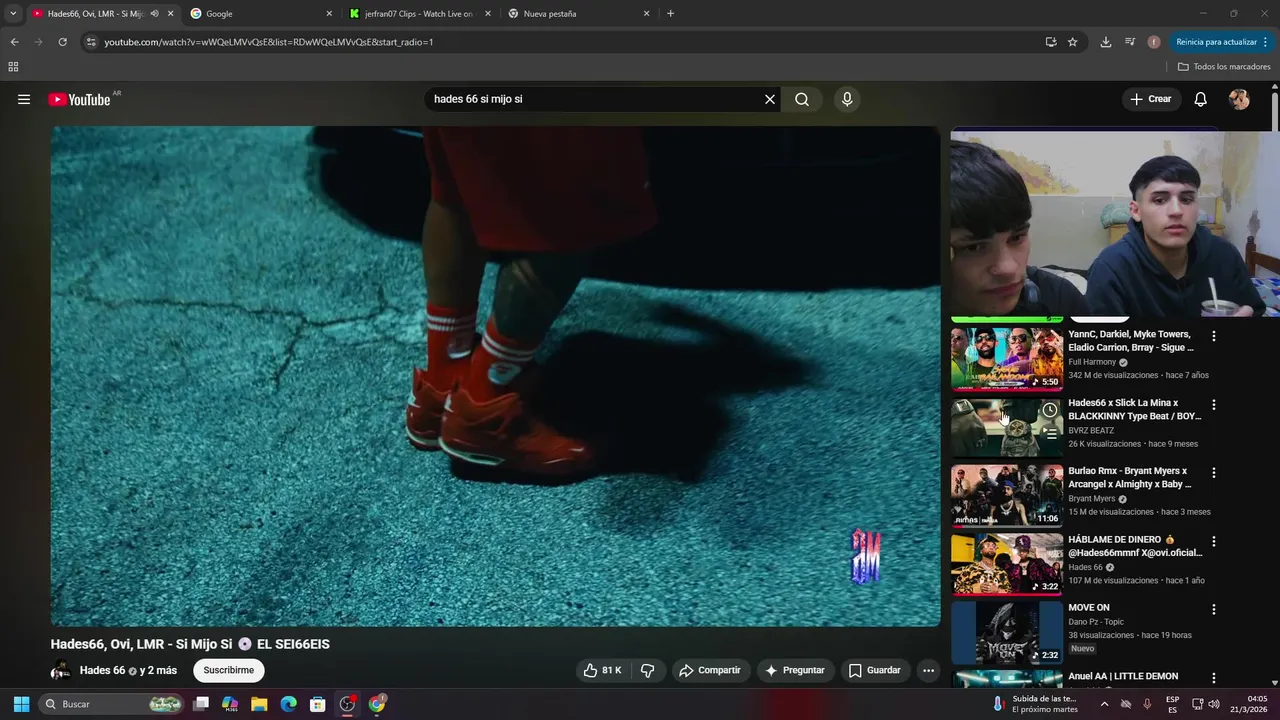Image resolution: width=1280 pixels, height=720 pixels.
Task: Expand the hidden system tray icons
Action: pos(1104,704)
